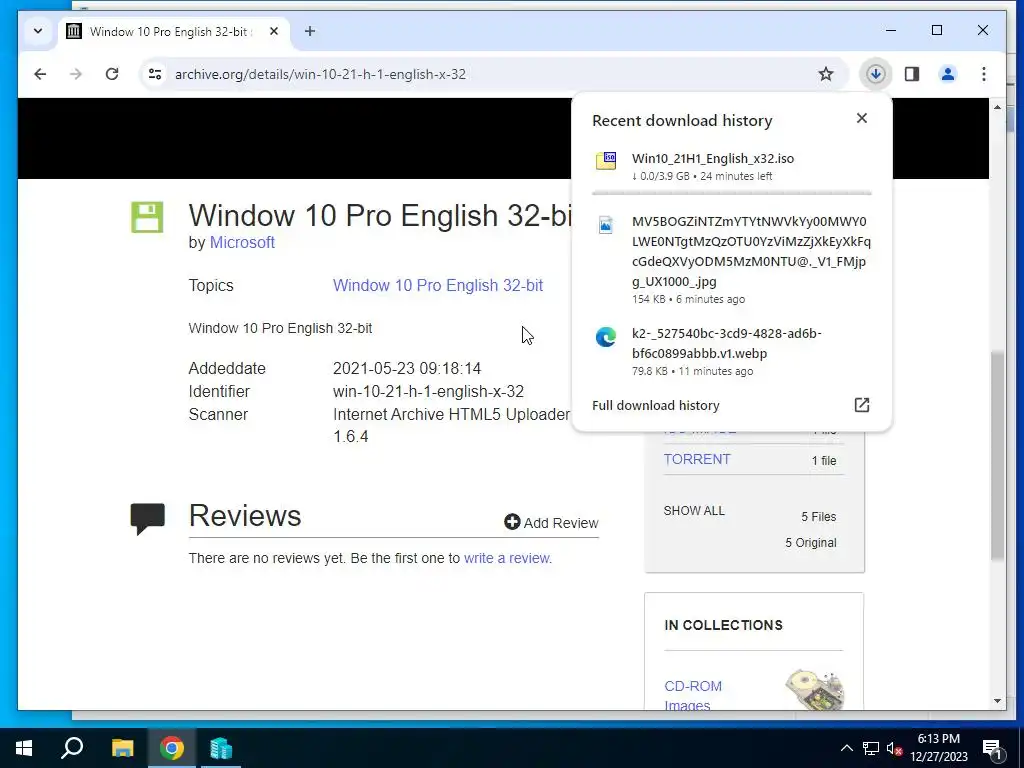Click the Chrome taskbar icon
The height and width of the screenshot is (768, 1024).
(172, 748)
